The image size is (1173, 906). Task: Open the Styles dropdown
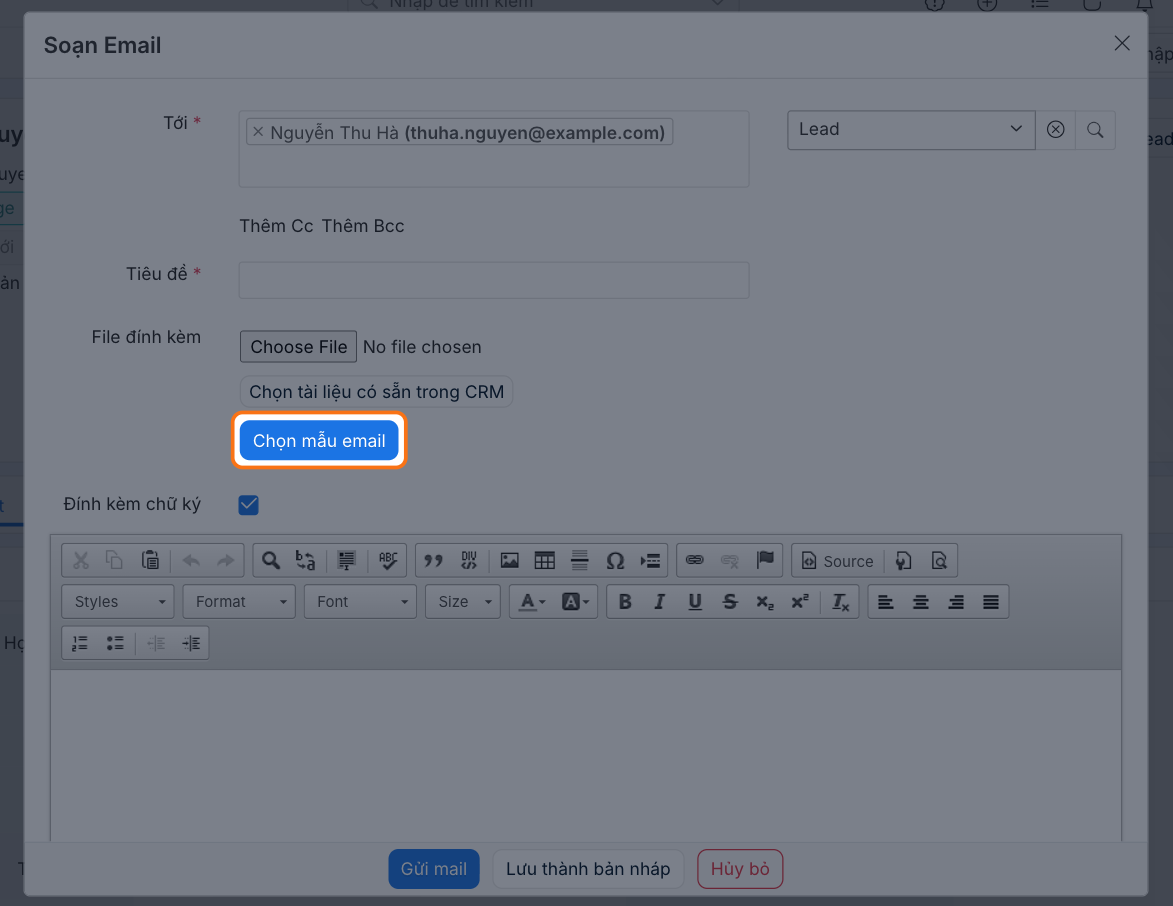point(118,602)
